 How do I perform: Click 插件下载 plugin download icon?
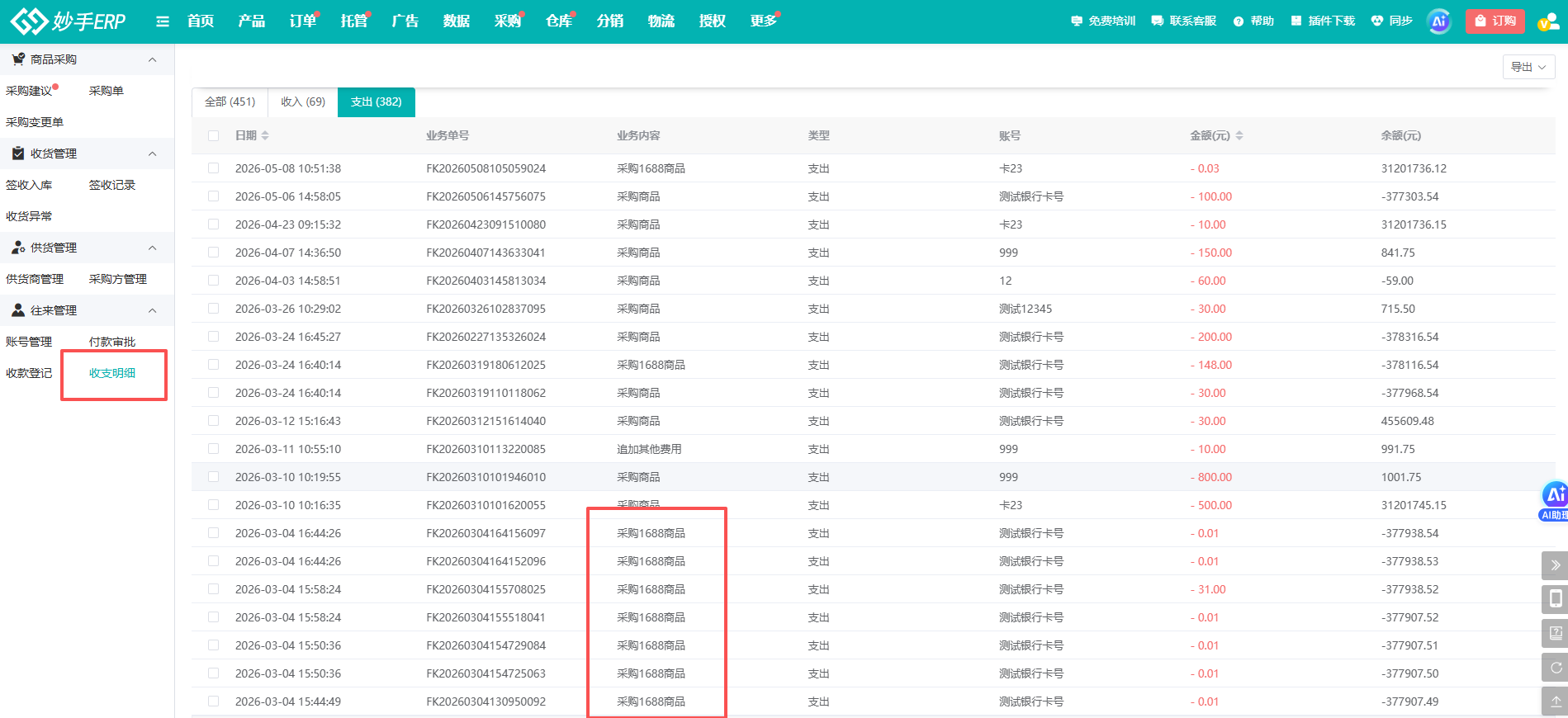click(1296, 21)
